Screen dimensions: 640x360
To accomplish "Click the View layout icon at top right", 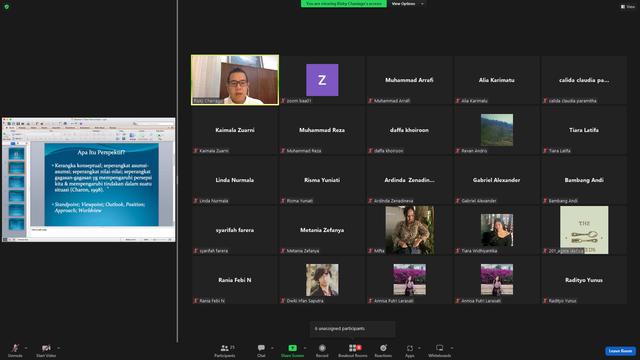I will (x=623, y=7).
